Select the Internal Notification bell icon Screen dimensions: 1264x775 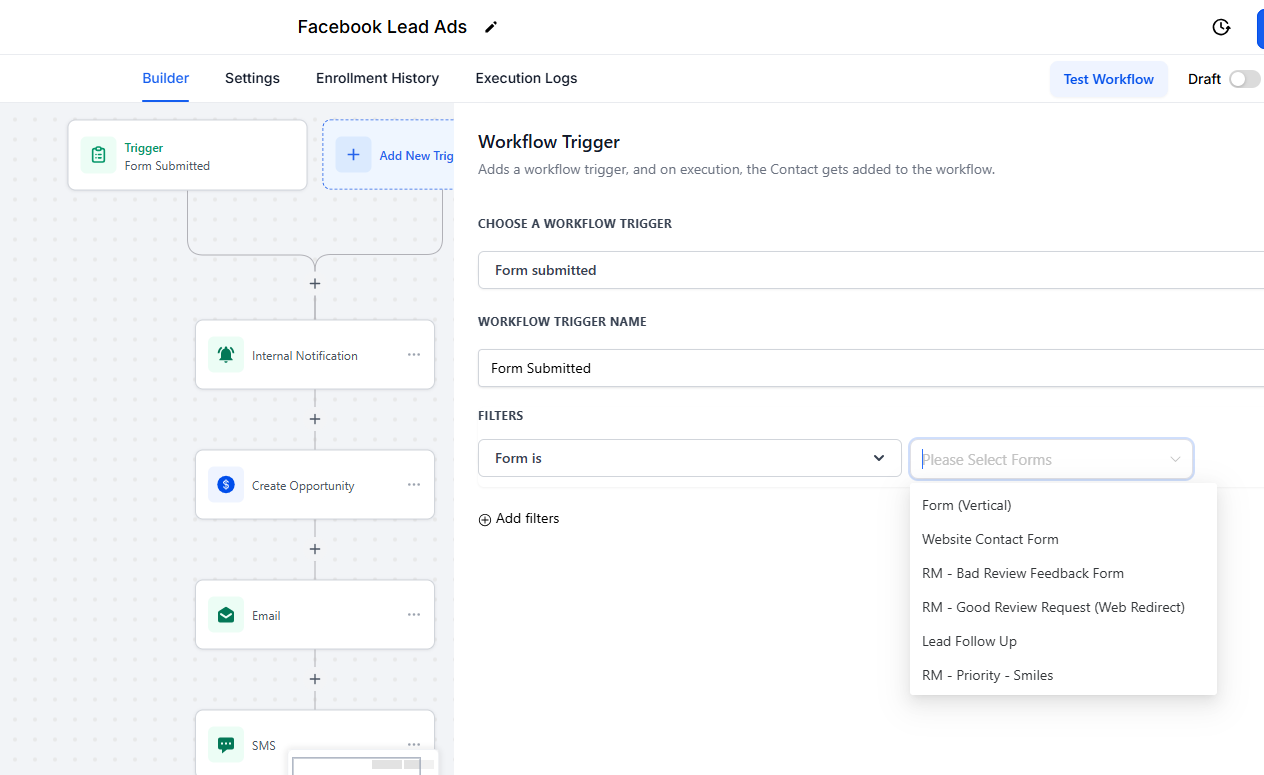point(226,355)
